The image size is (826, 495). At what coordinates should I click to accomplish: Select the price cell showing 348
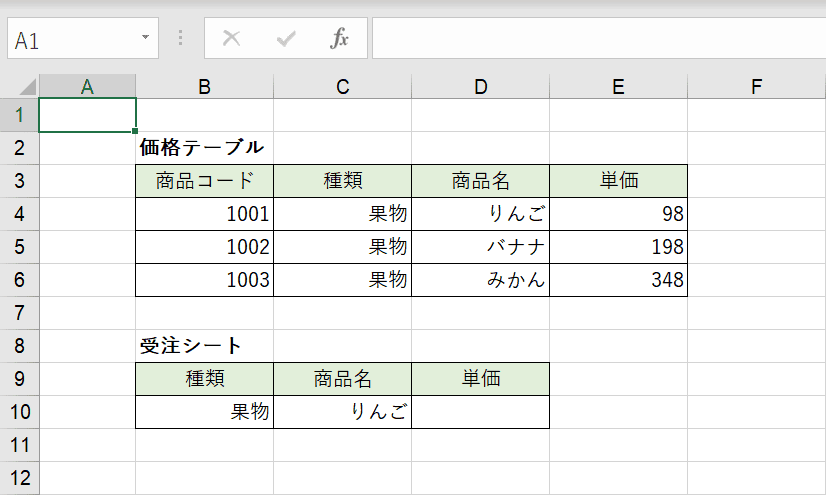tap(618, 280)
